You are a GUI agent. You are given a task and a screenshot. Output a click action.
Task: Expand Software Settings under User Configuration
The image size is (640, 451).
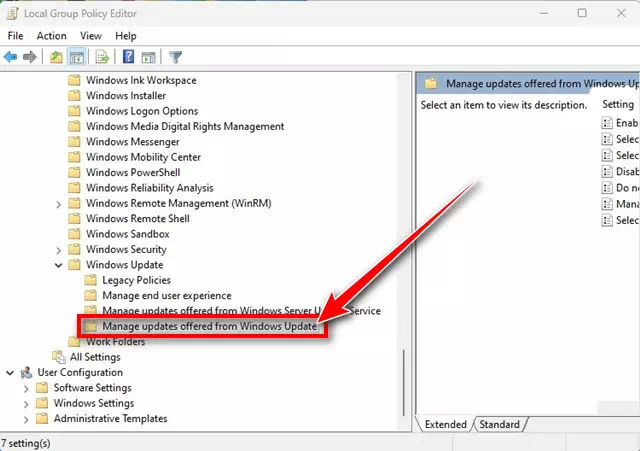[26, 388]
